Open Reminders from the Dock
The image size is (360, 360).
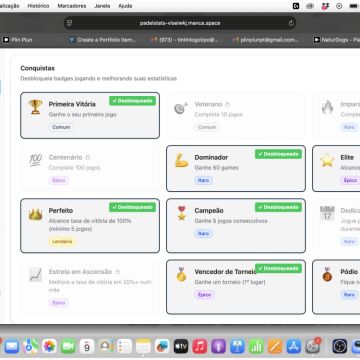click(x=125, y=347)
